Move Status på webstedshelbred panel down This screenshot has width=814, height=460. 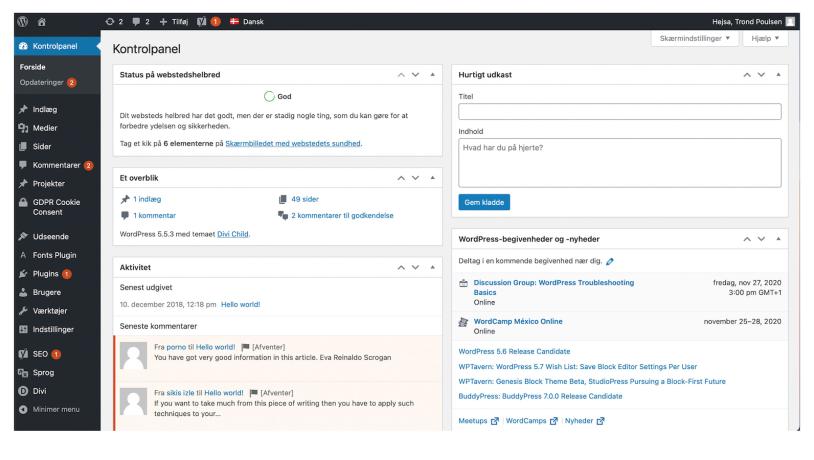click(x=415, y=75)
